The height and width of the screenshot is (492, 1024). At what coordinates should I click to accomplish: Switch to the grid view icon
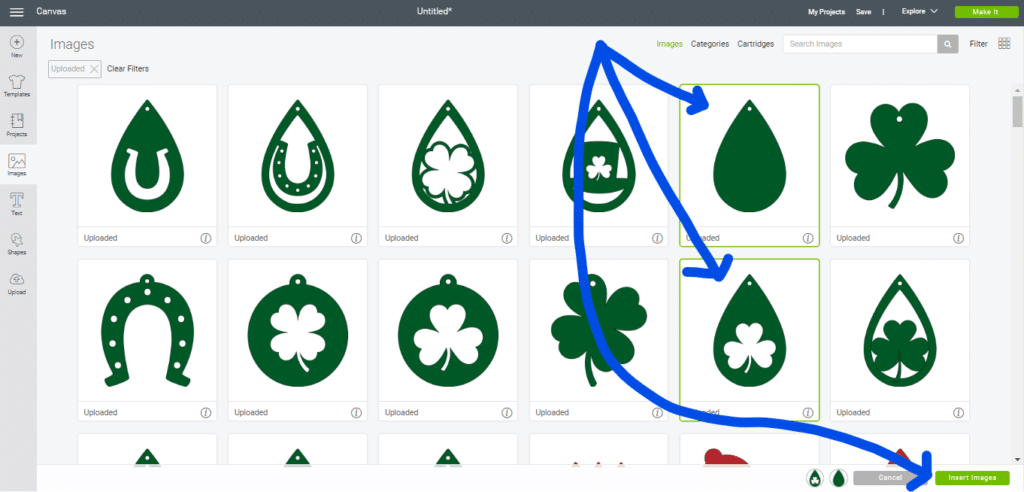click(x=1002, y=44)
